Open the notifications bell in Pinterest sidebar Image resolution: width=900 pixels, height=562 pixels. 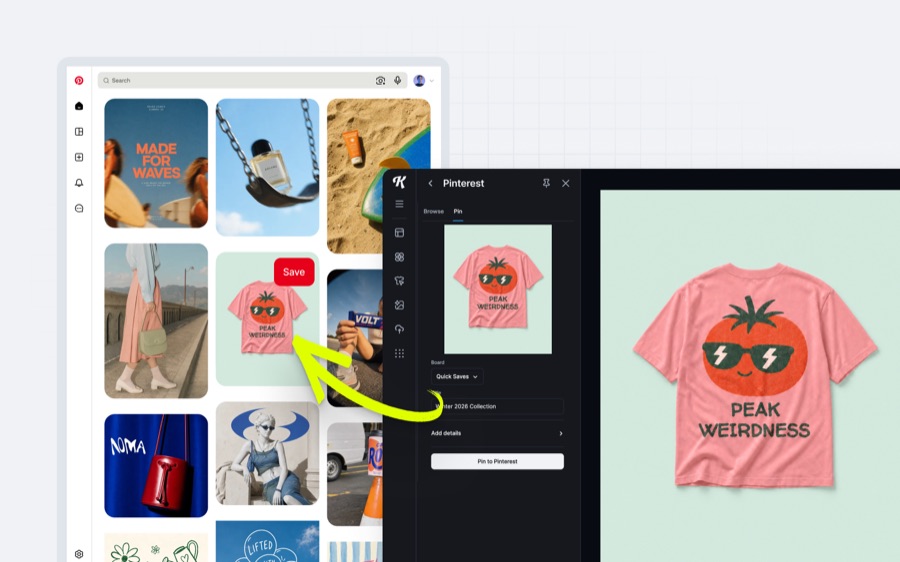[79, 183]
